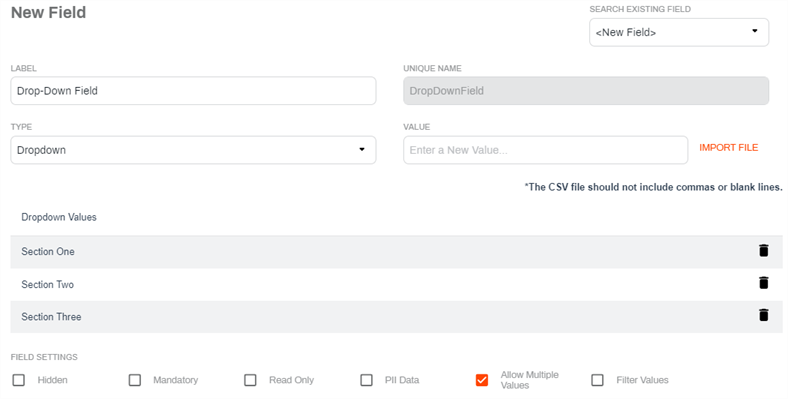Enable the Read Only checkbox

pos(250,380)
